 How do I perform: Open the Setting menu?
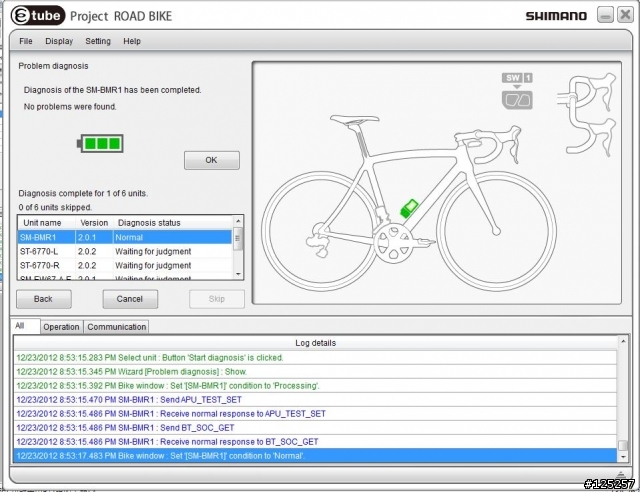pyautogui.click(x=98, y=41)
